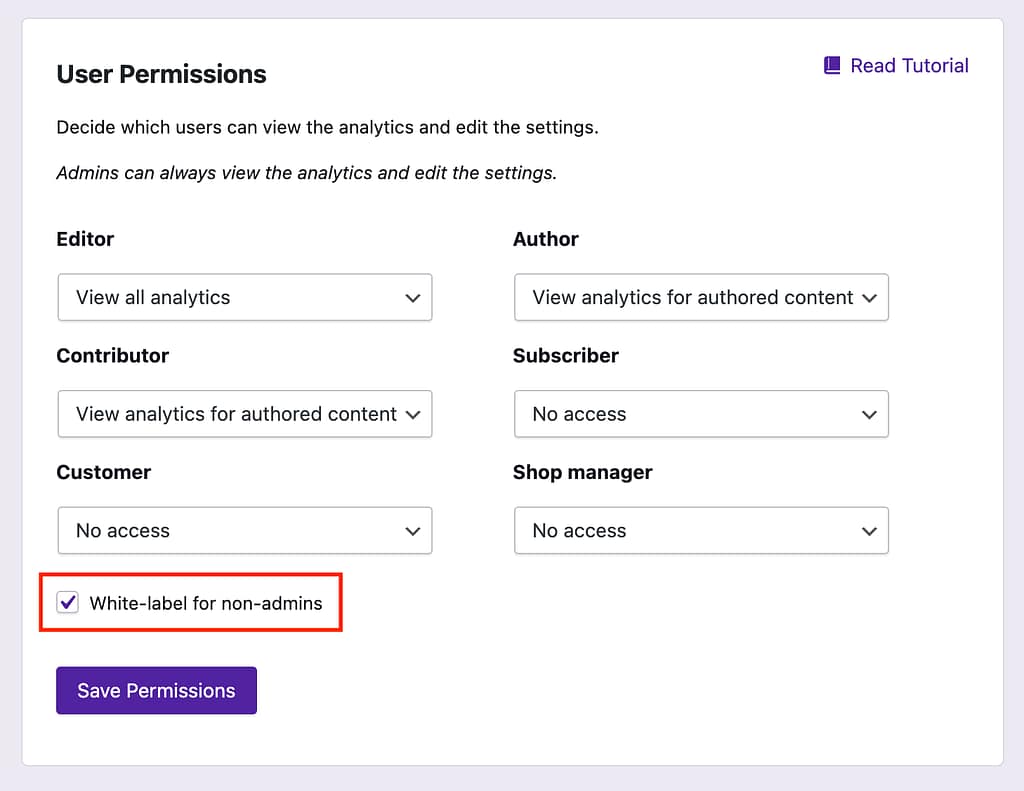Click the chevron arrow in Subscriber dropdown
1024x791 pixels.
tap(869, 415)
